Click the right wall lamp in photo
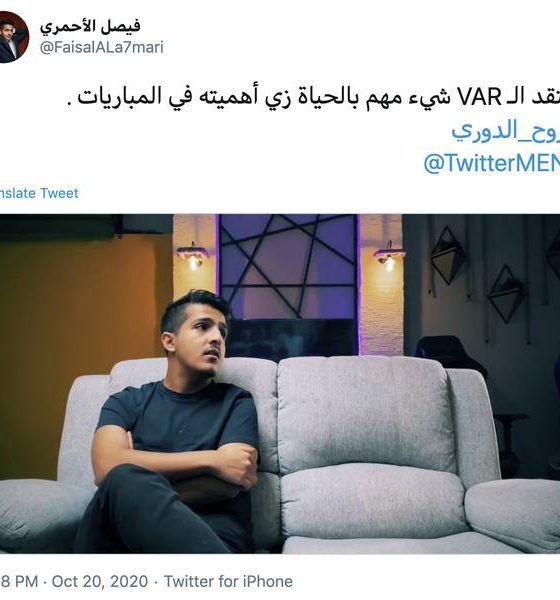The height and width of the screenshot is (600, 560). click(389, 256)
